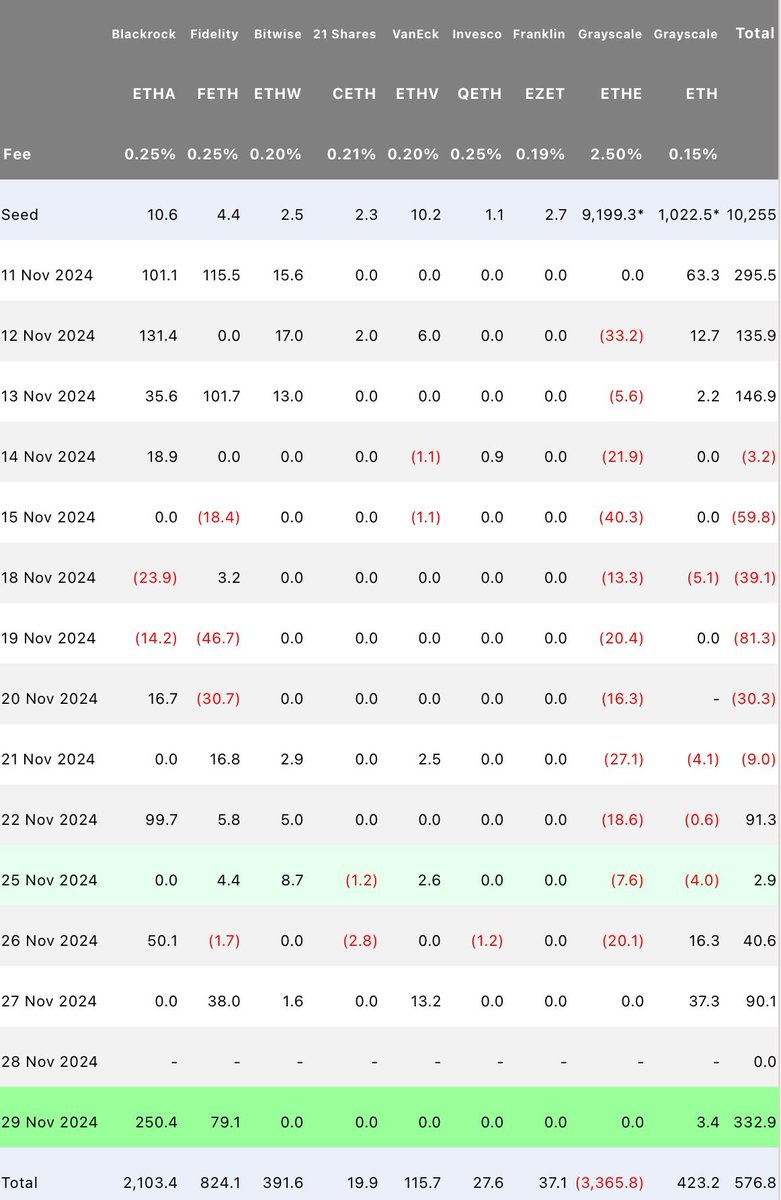This screenshot has width=781, height=1200.
Task: Click the 0.19% fee value
Action: click(540, 154)
